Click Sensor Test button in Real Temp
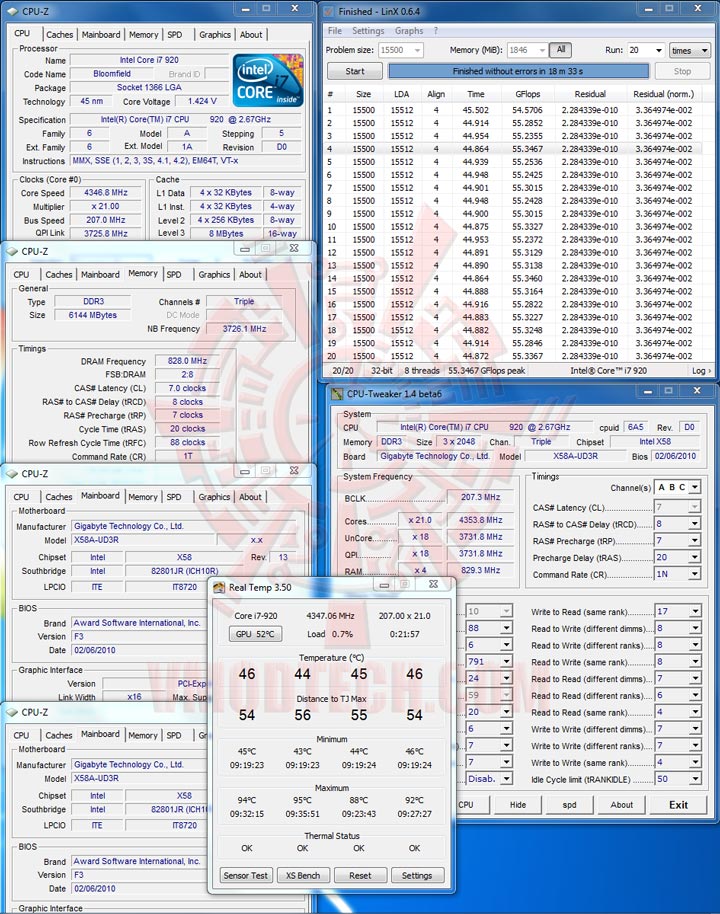720x914 pixels. [x=245, y=876]
